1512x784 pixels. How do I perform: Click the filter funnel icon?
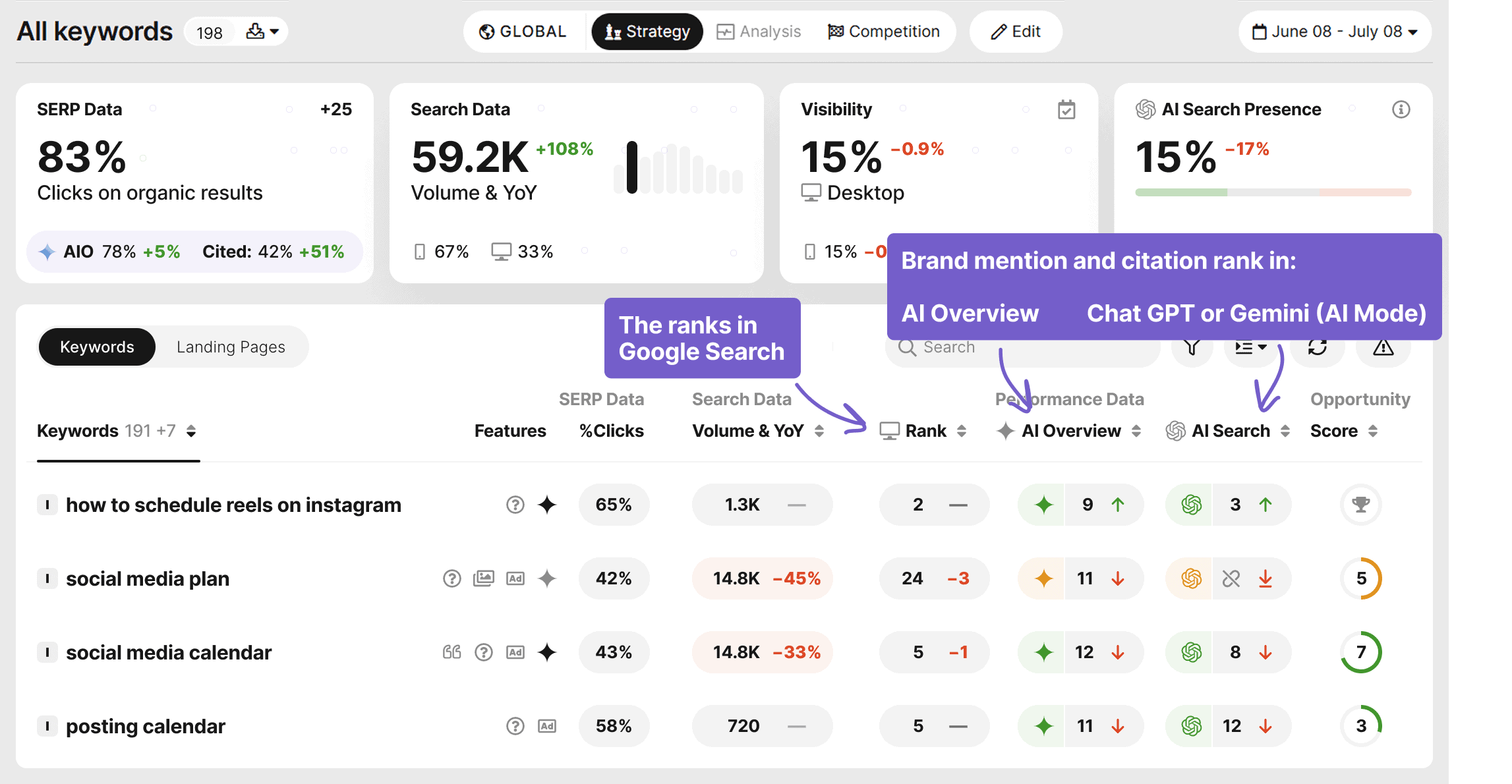1192,348
